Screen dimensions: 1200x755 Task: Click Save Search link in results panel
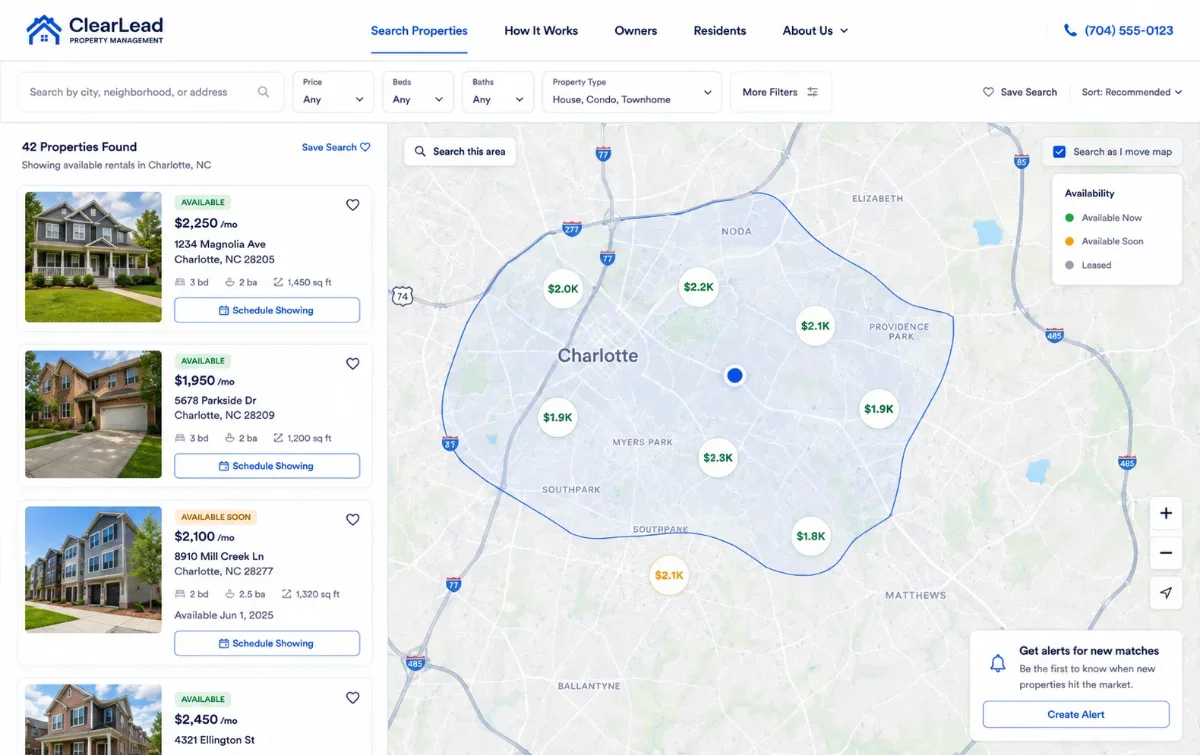pyautogui.click(x=336, y=147)
